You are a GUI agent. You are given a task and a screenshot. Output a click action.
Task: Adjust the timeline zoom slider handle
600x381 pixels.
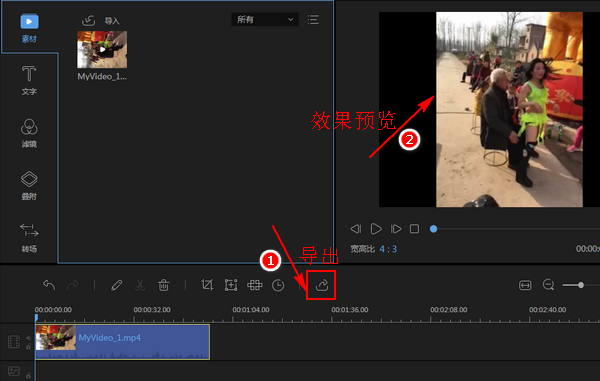581,285
